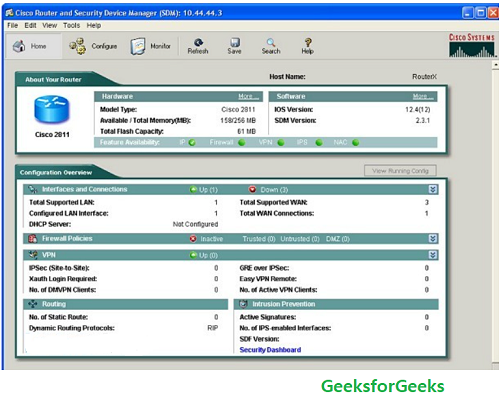Open the Tools menu
Viewport: 501px width, 398px height.
[71, 25]
